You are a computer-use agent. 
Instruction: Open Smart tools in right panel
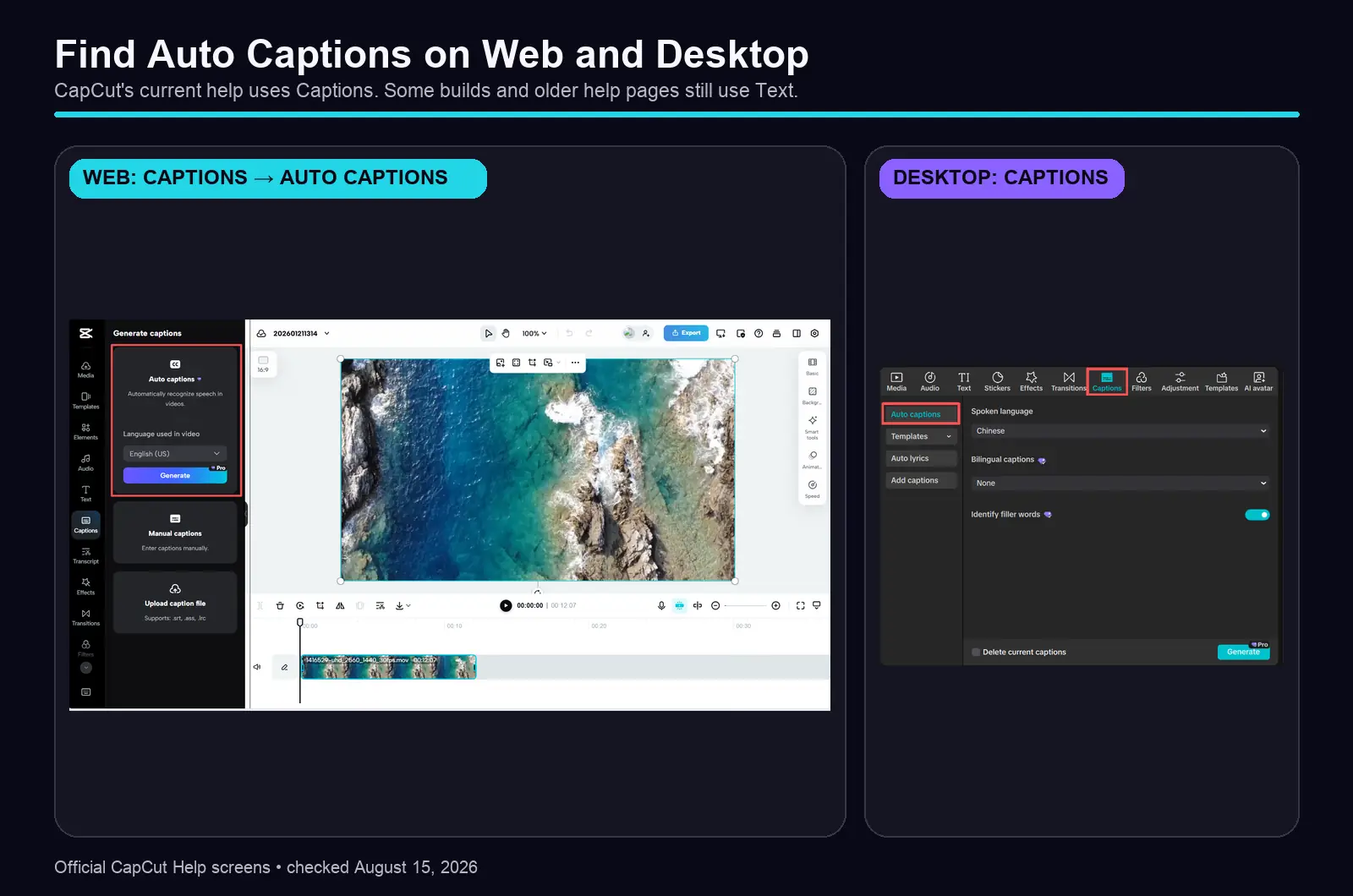pos(812,426)
